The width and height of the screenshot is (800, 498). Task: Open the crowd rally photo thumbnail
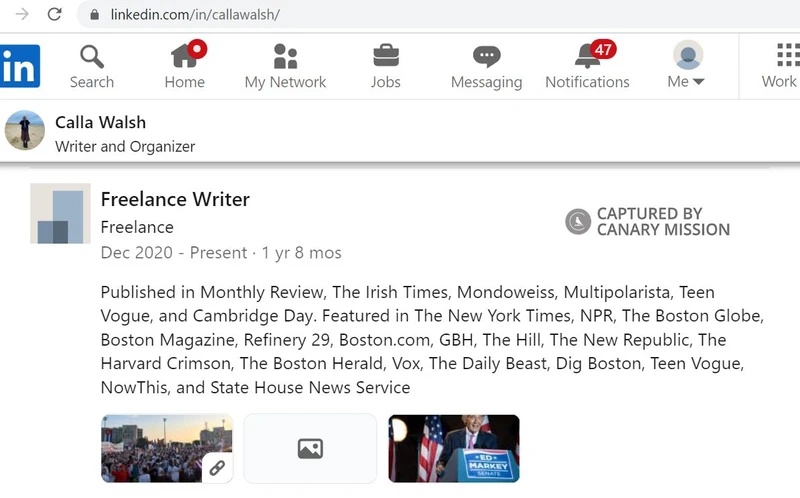(167, 449)
